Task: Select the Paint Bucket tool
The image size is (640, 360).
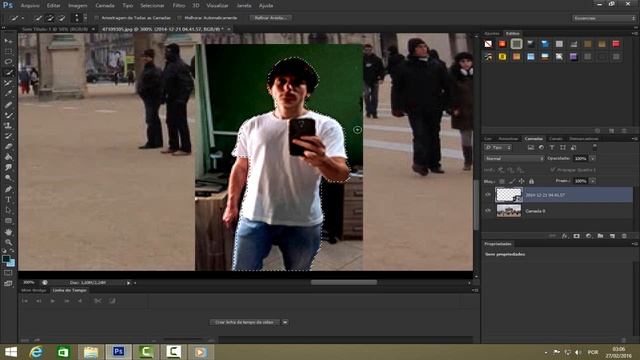Action: 8,157
